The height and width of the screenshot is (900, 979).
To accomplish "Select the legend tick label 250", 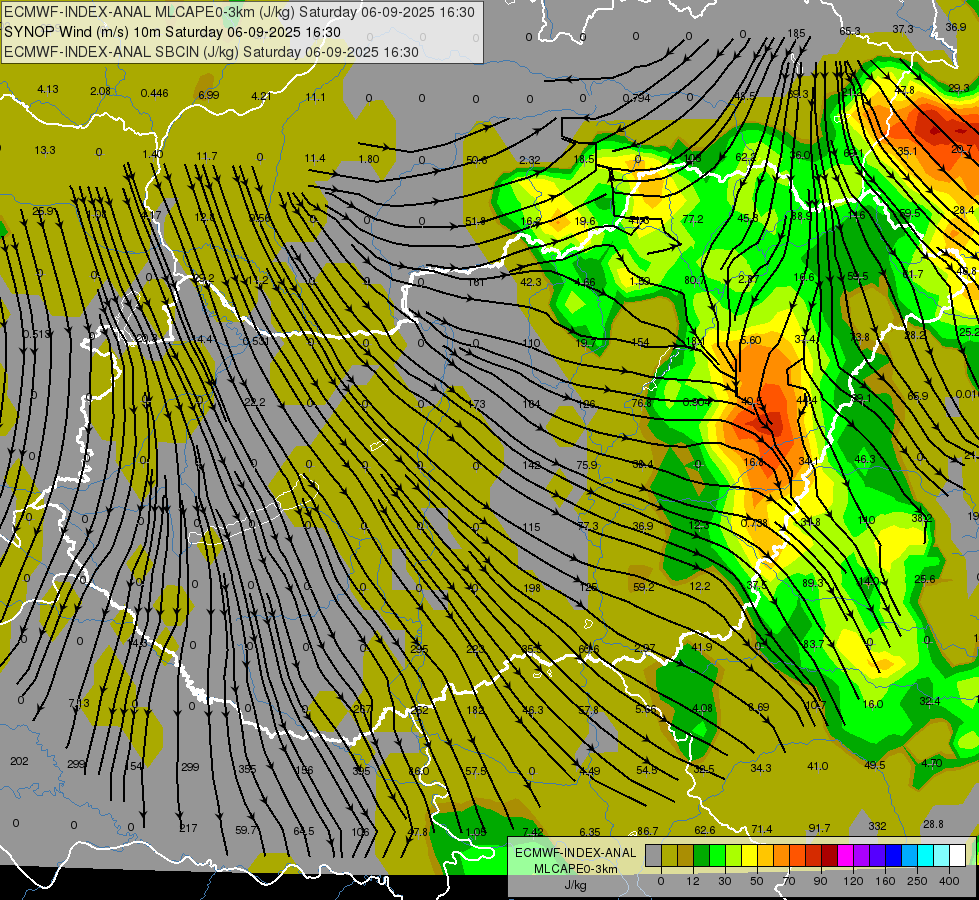I will tap(917, 881).
